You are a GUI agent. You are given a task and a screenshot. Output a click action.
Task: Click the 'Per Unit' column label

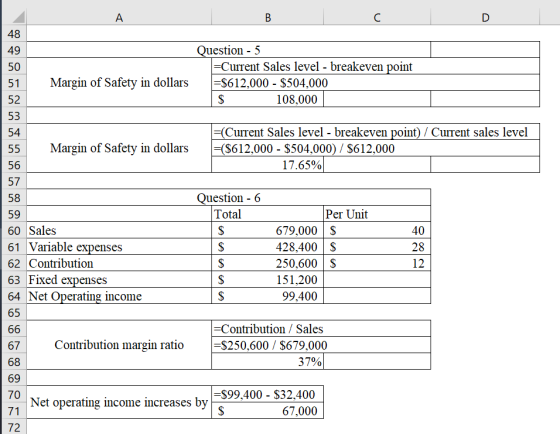point(377,214)
